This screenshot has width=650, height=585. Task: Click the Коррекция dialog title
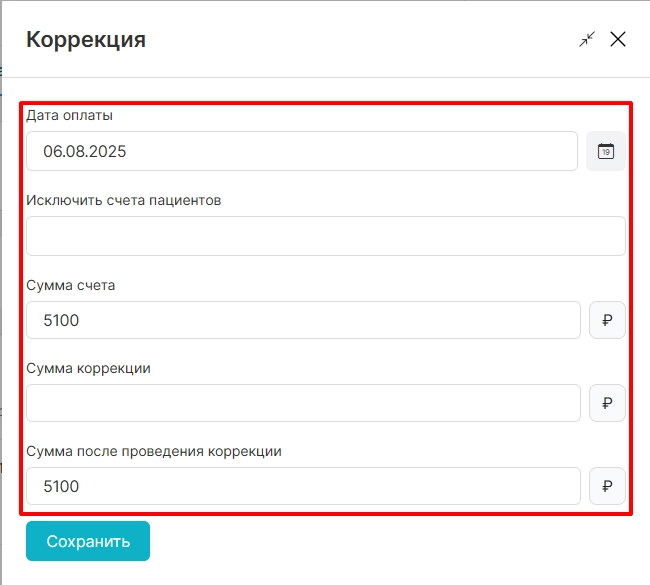(x=86, y=40)
